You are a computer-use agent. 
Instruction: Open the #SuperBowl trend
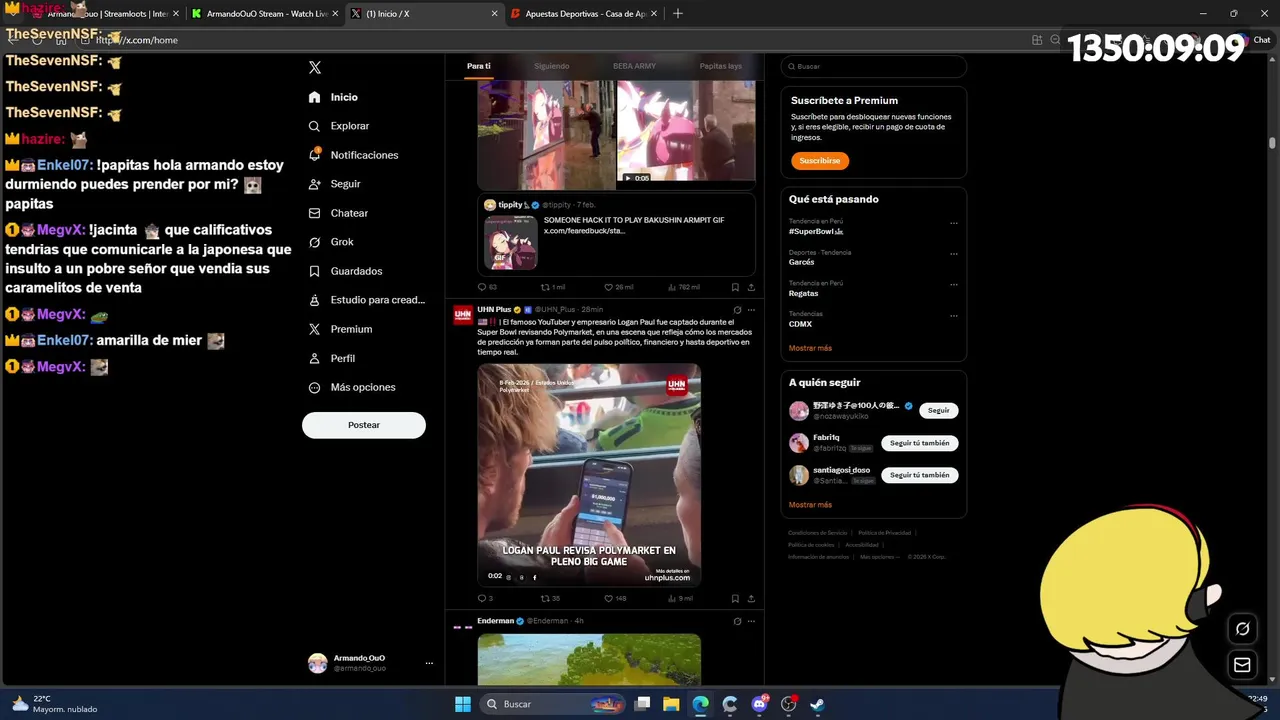[x=816, y=231]
